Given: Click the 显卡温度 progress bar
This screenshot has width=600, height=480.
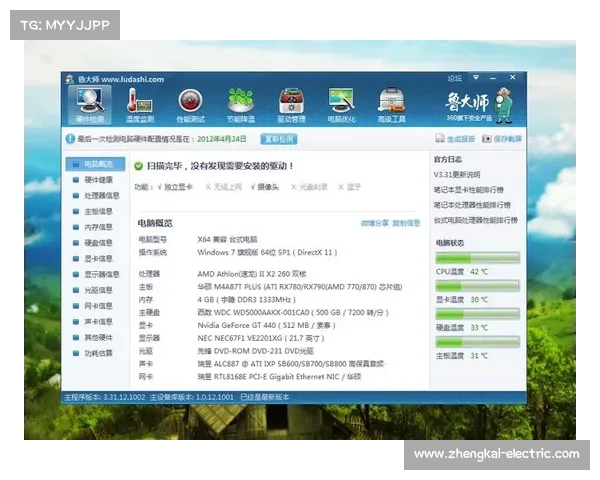Looking at the screenshot, I should tap(478, 286).
